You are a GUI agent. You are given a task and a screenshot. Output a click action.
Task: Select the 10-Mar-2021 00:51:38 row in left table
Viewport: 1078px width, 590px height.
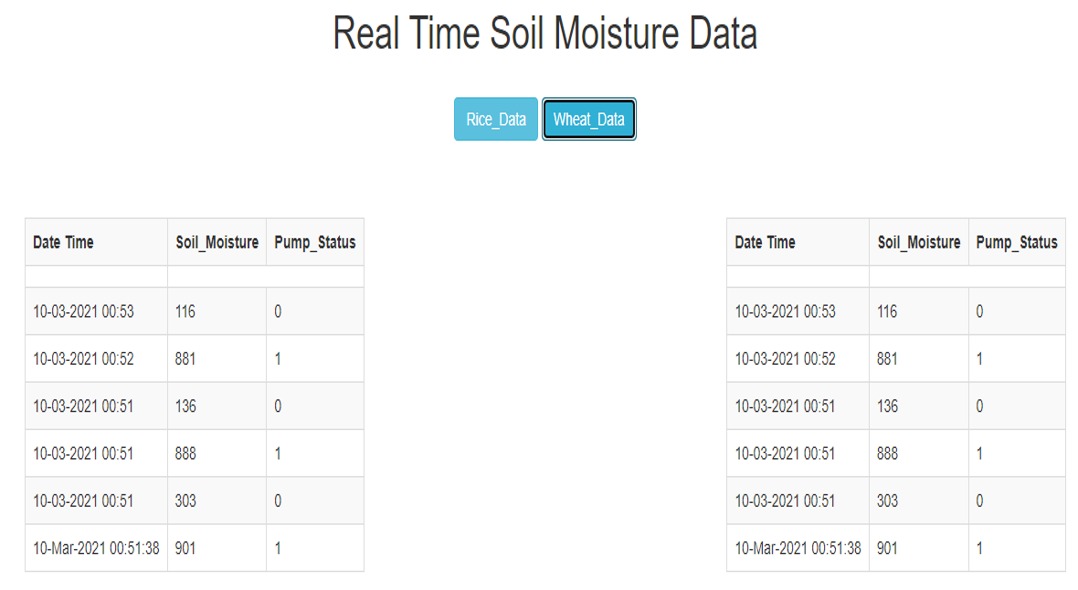point(95,548)
